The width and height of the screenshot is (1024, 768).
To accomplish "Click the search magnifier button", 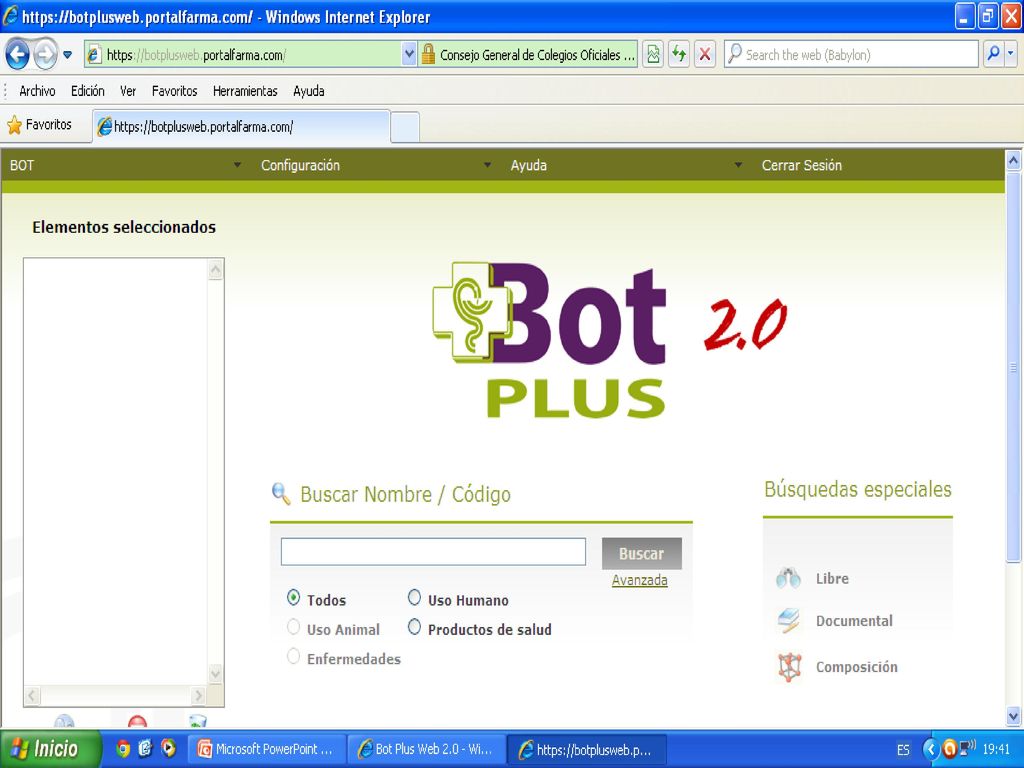I will 993,54.
